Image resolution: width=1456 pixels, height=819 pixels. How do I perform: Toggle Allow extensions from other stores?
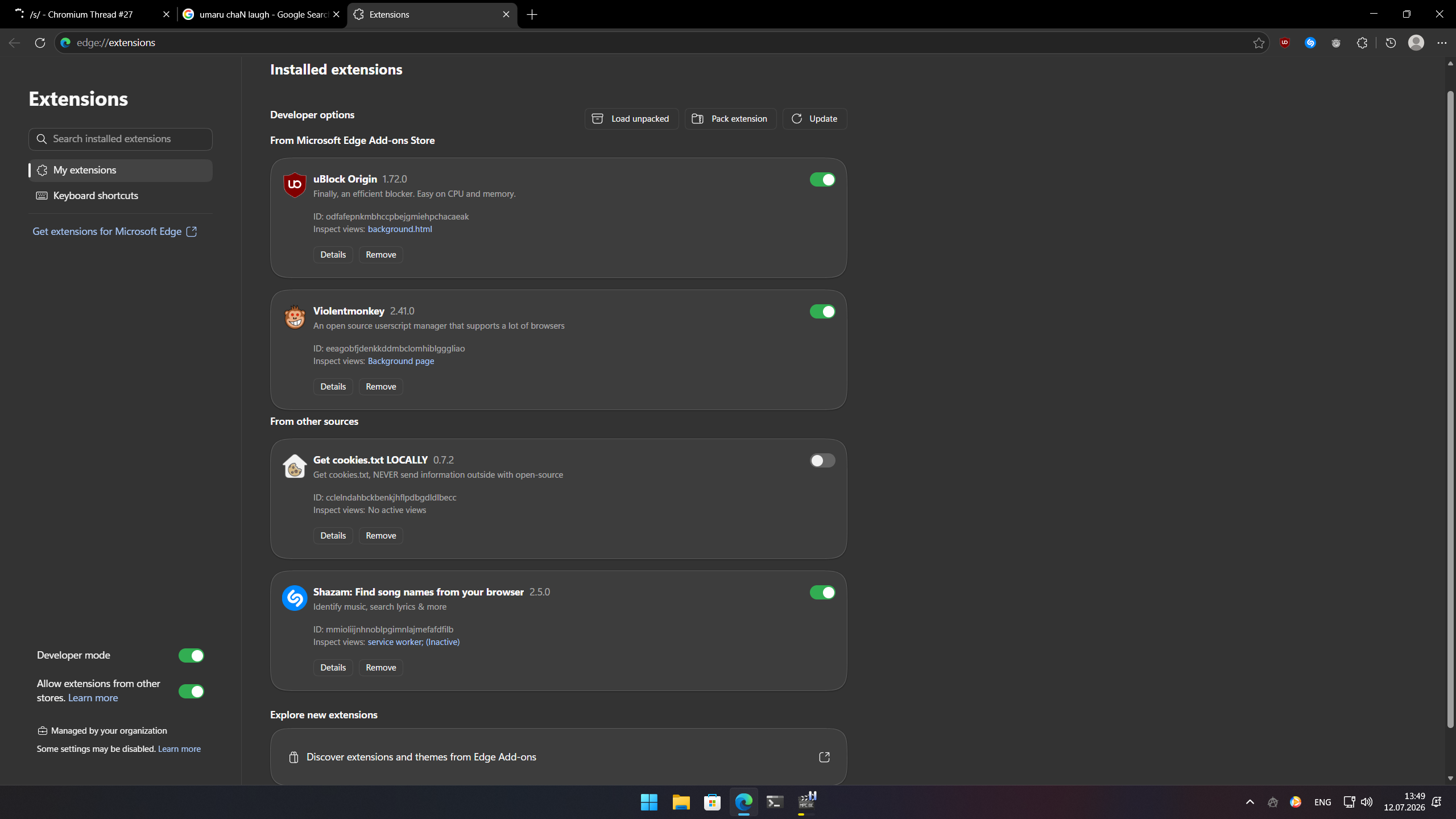(191, 692)
